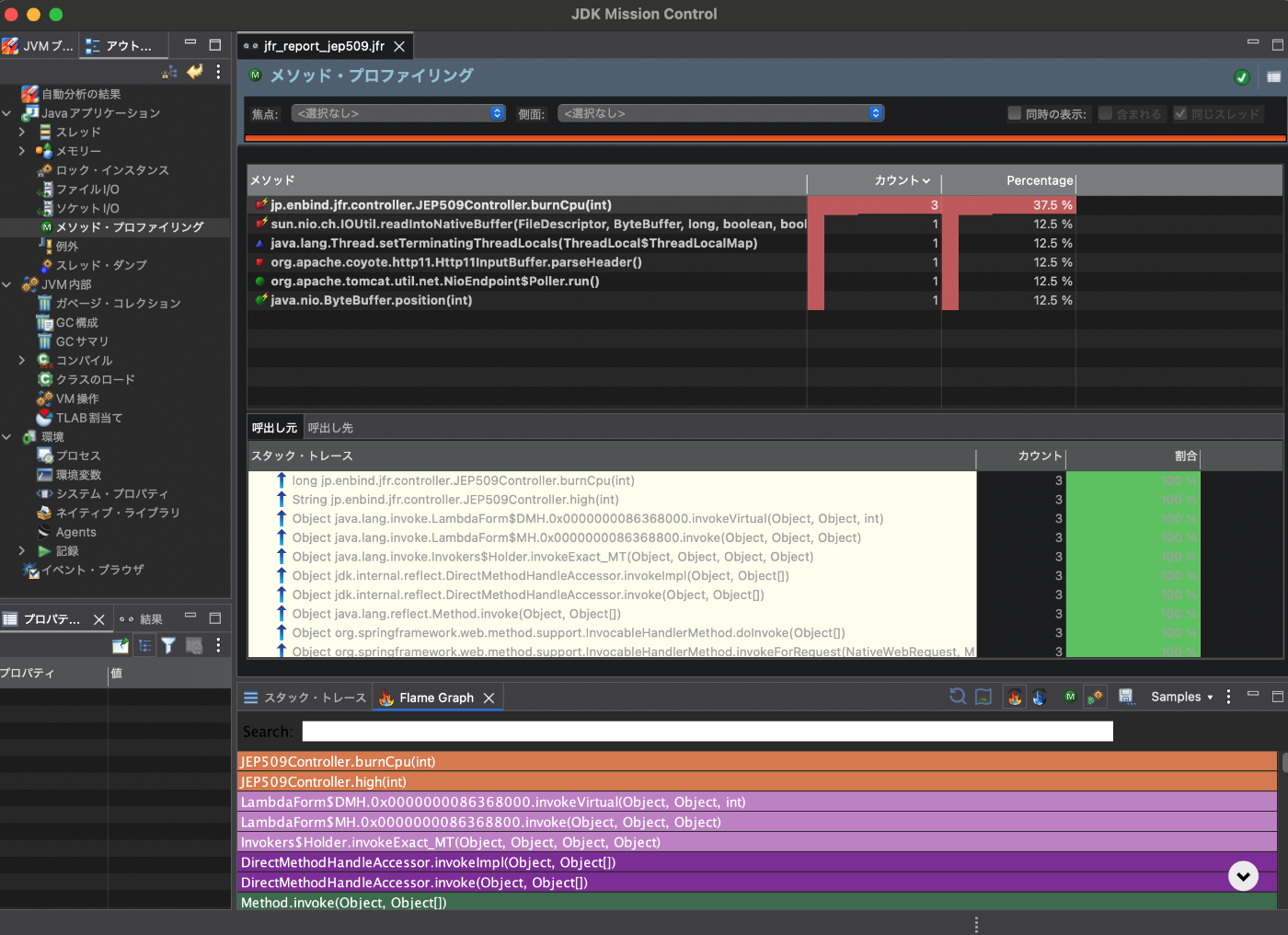Open the 焦点 selection dropdown
The width and height of the screenshot is (1288, 935).
[398, 113]
